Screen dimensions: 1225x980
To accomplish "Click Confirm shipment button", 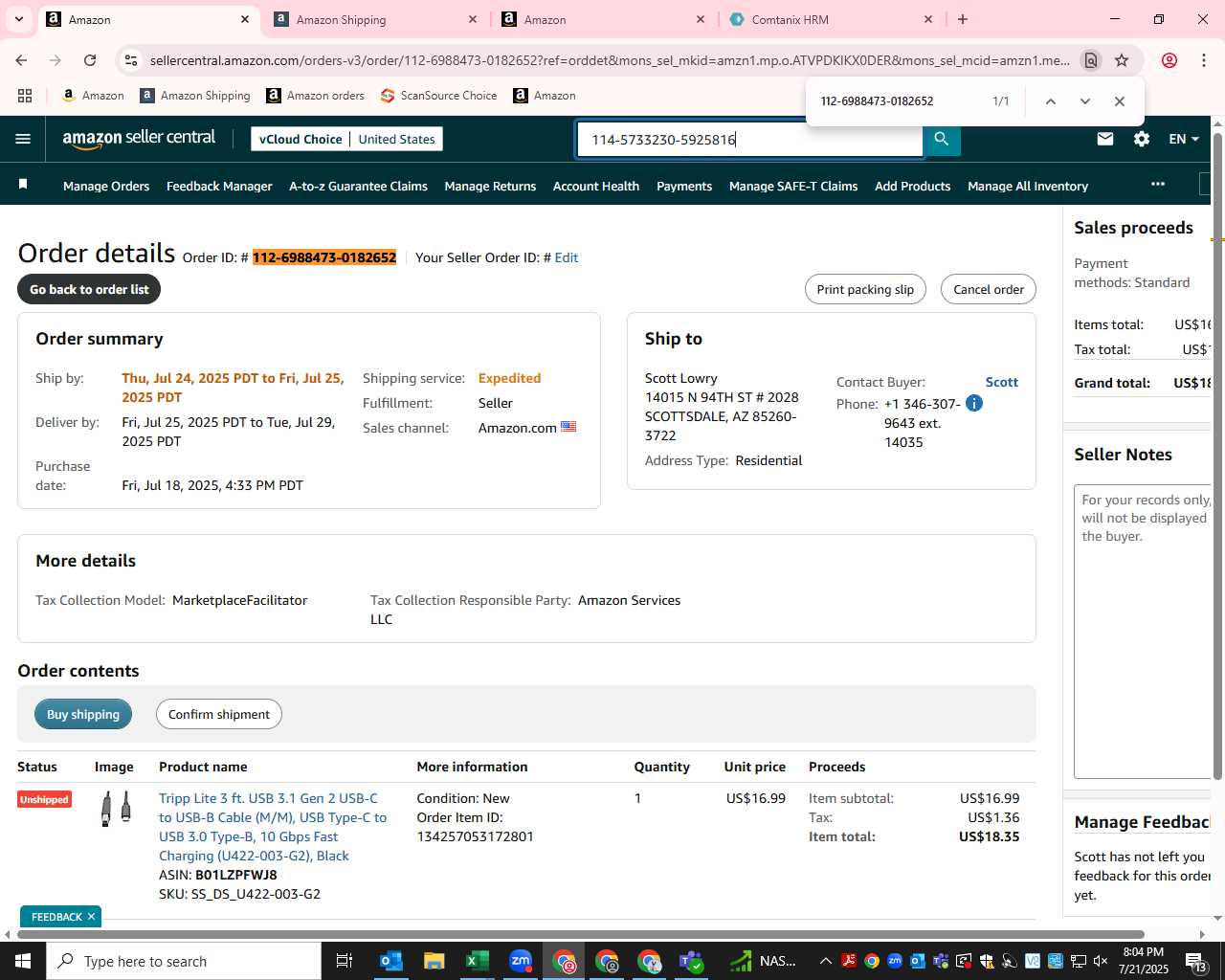I will 219,714.
